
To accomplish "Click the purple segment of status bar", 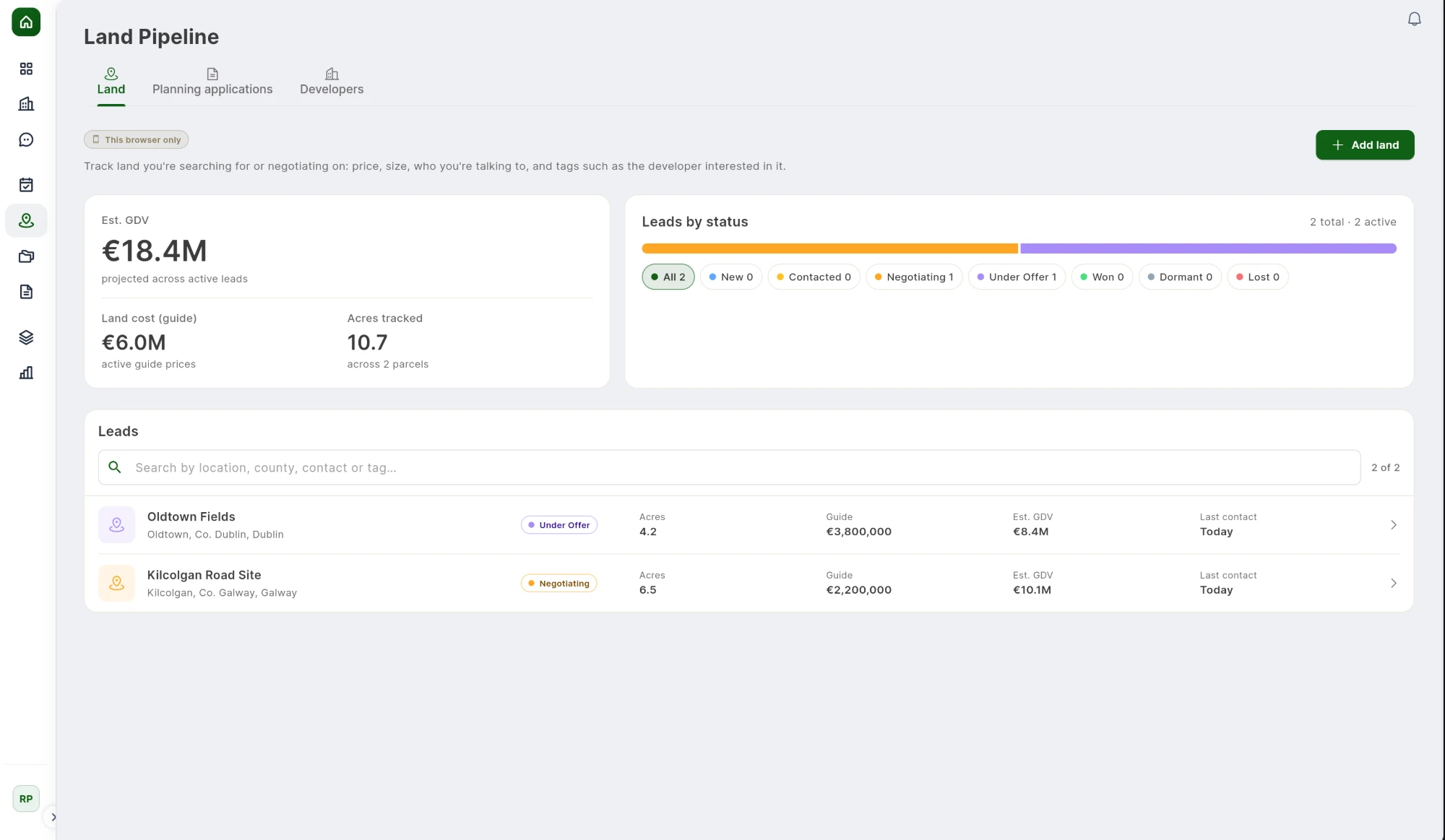I will [x=1208, y=248].
